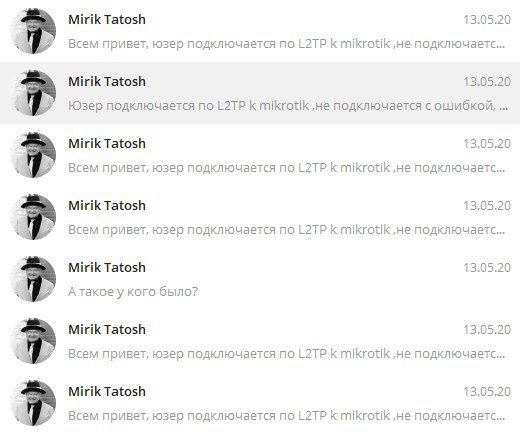The image size is (520, 433).
Task: Select Mirik Tatosh name in the first result
Action: point(107,20)
